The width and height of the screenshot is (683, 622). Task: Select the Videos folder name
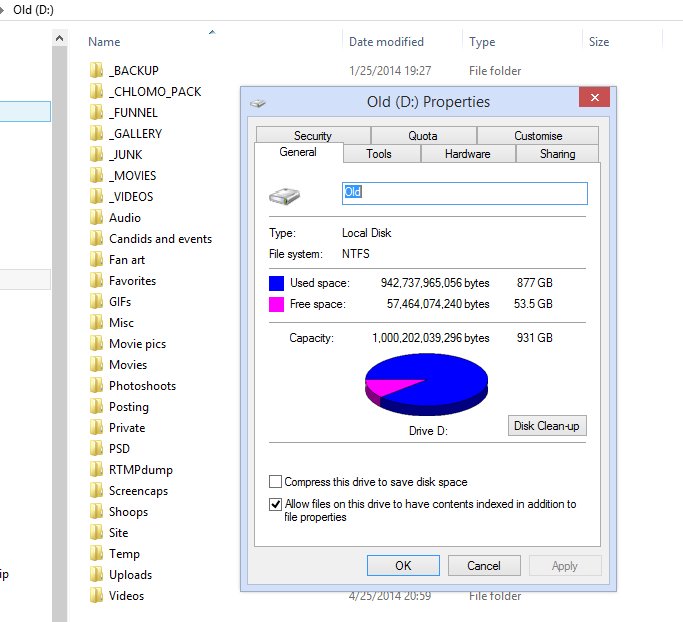tap(126, 595)
